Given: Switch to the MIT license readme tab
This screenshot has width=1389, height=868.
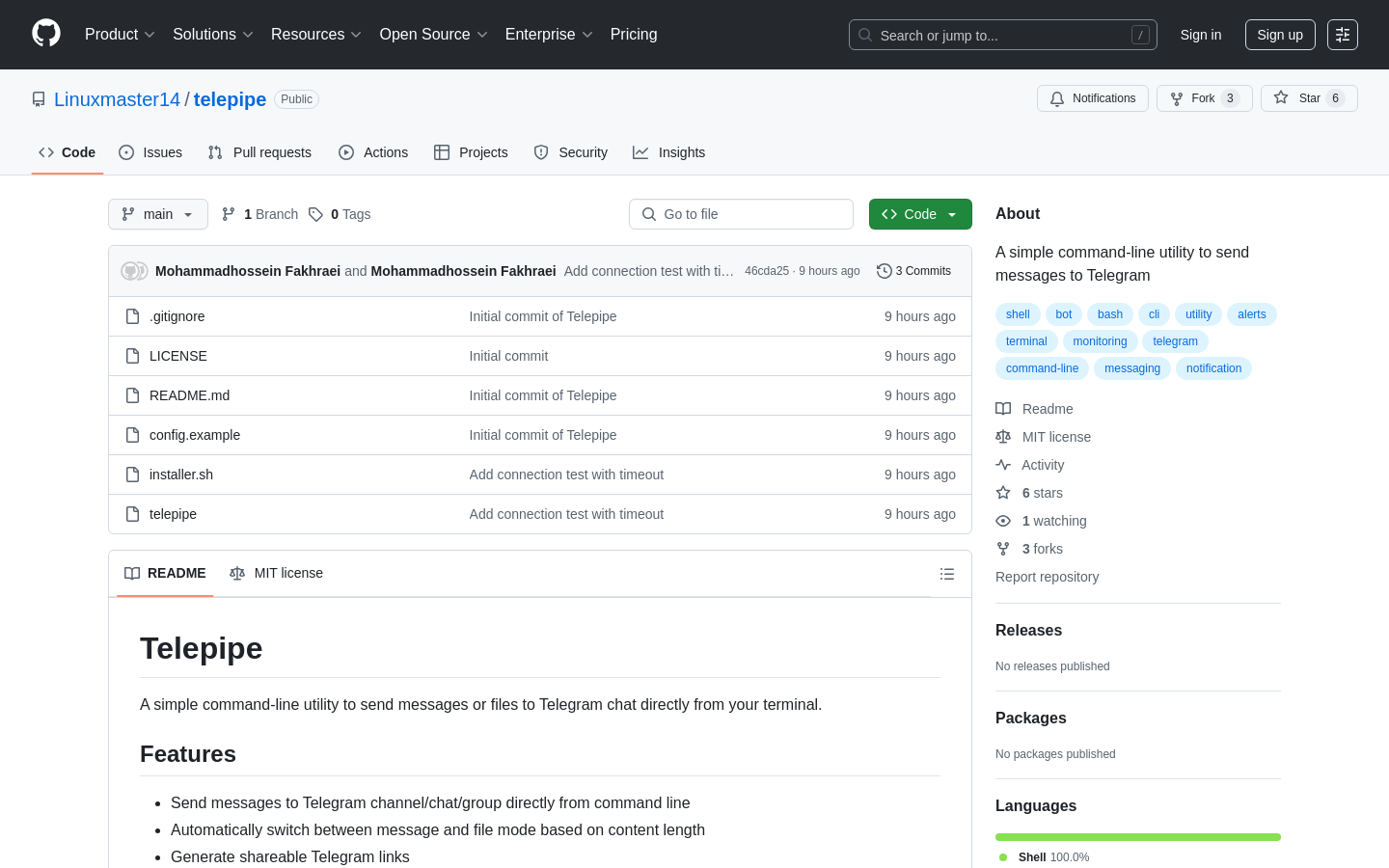Looking at the screenshot, I should pos(277,573).
